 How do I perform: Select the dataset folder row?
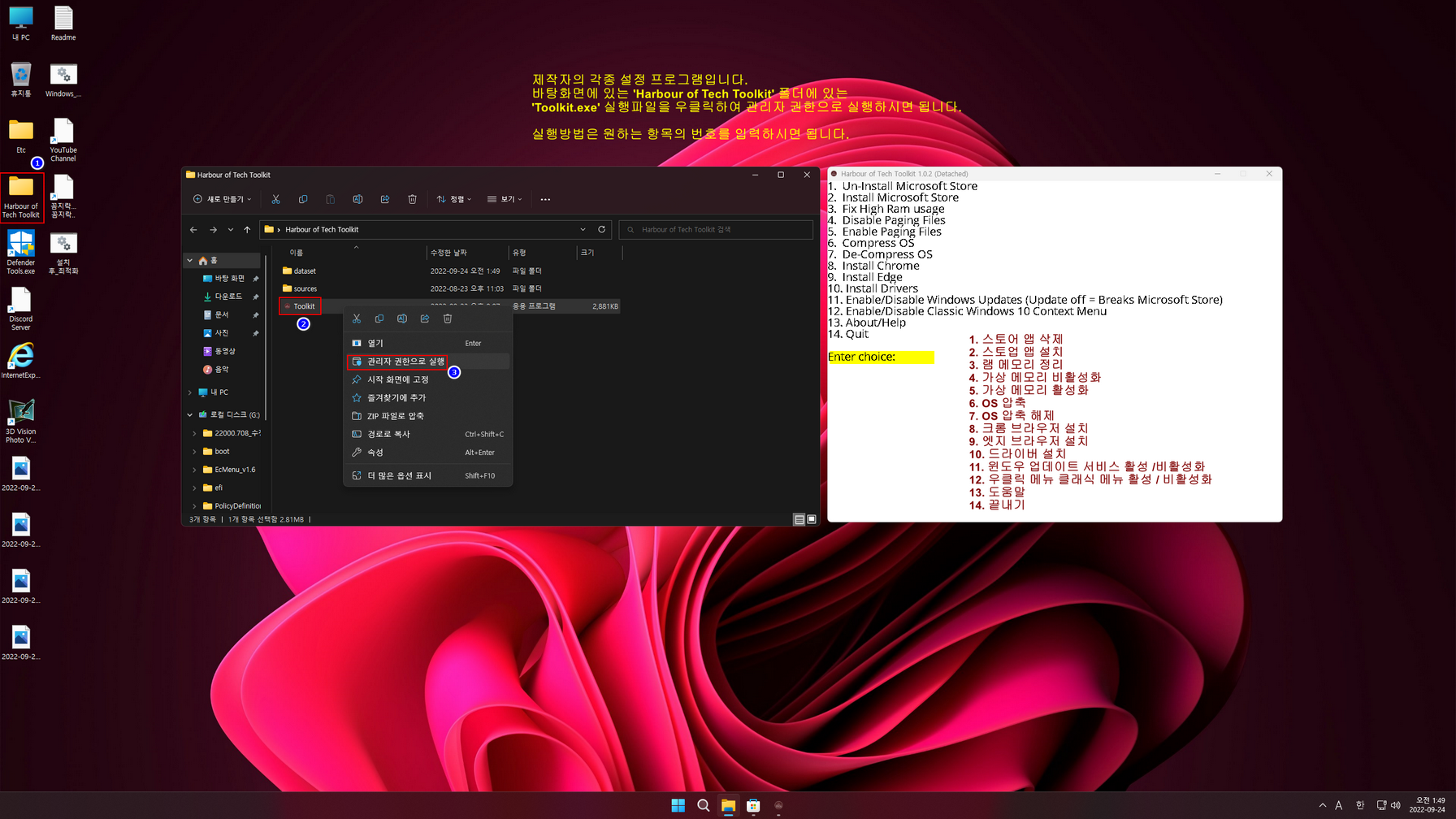449,271
